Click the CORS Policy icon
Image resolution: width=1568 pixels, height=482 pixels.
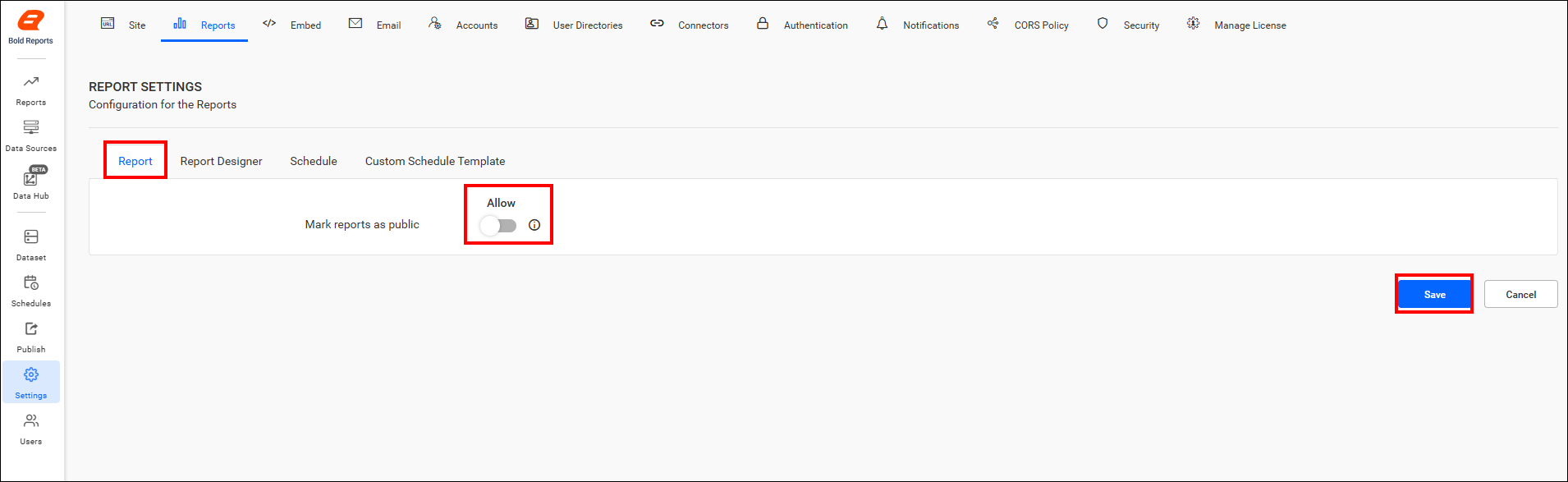[x=993, y=23]
